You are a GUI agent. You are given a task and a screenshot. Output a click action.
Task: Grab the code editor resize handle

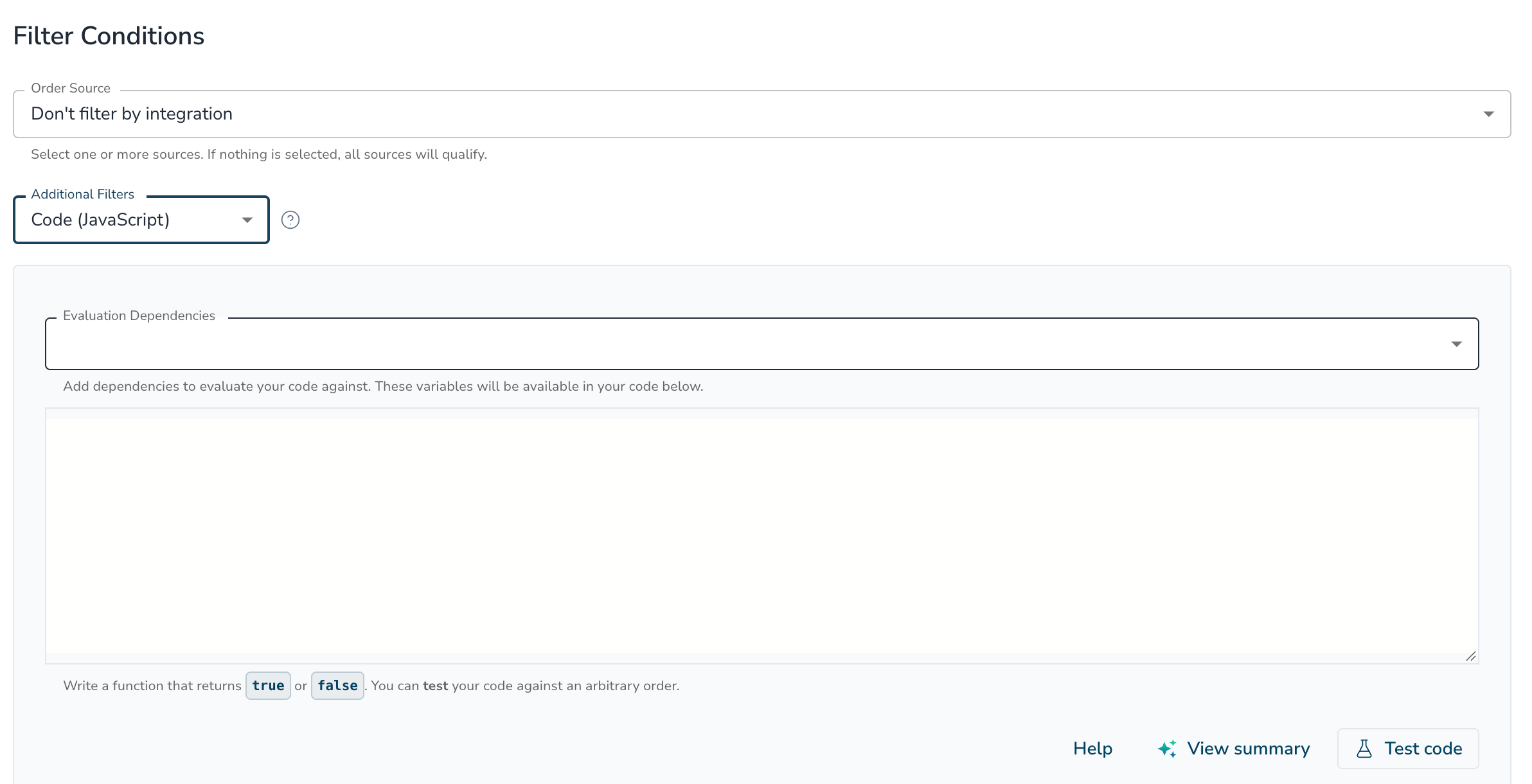tap(1470, 656)
